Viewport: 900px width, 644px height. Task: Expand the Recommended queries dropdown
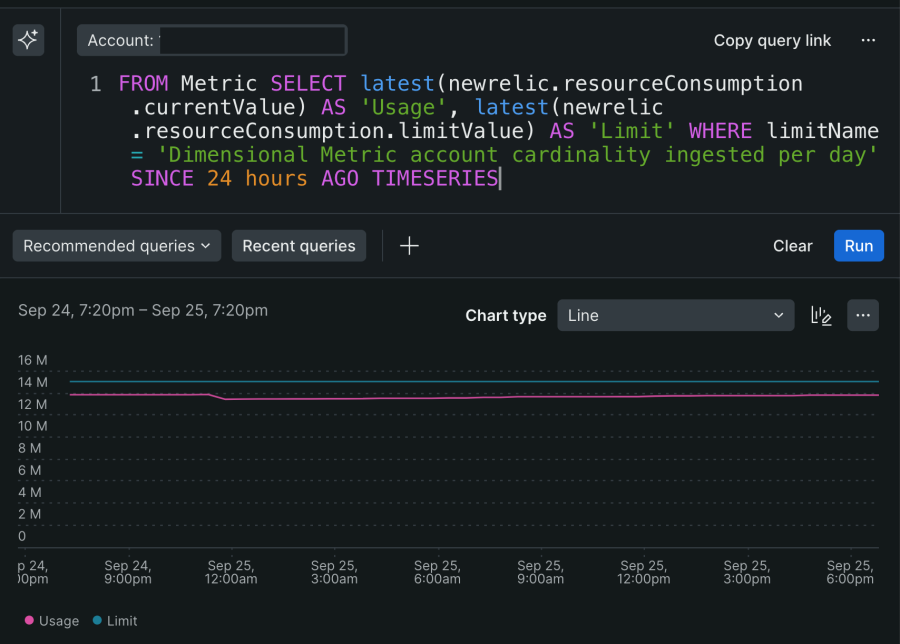[117, 246]
